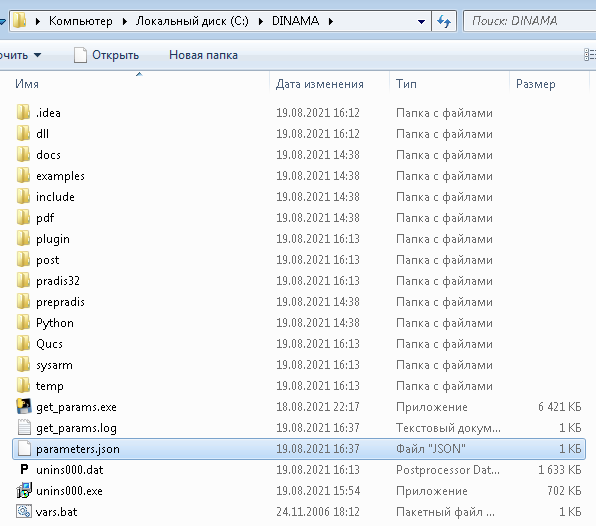The width and height of the screenshot is (596, 526).
Task: Sort by the Дата изменения column header
Action: tap(319, 84)
